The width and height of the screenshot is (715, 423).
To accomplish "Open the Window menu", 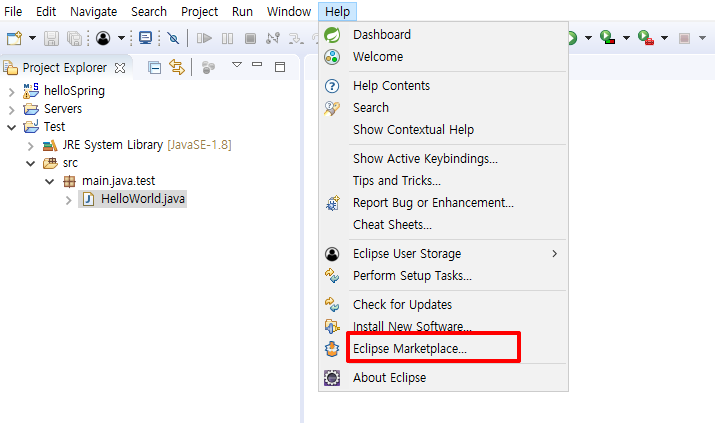I will (x=289, y=11).
